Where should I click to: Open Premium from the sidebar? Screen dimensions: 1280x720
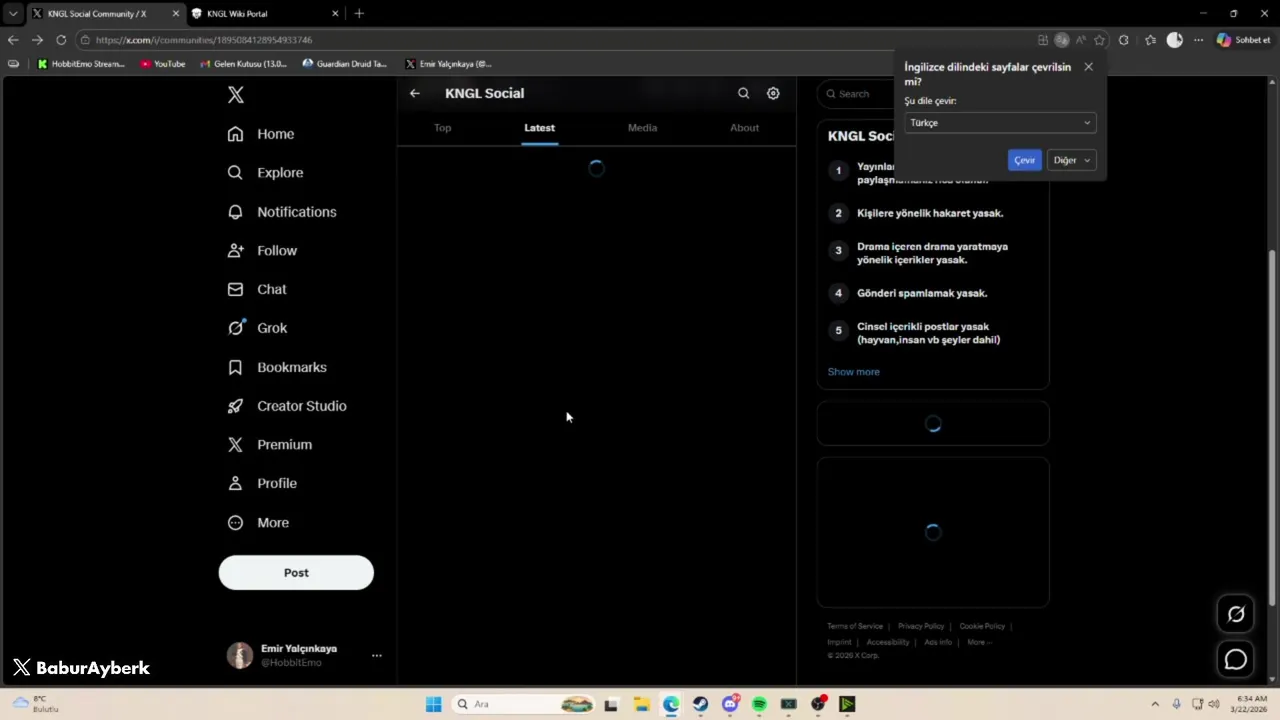pyautogui.click(x=270, y=445)
